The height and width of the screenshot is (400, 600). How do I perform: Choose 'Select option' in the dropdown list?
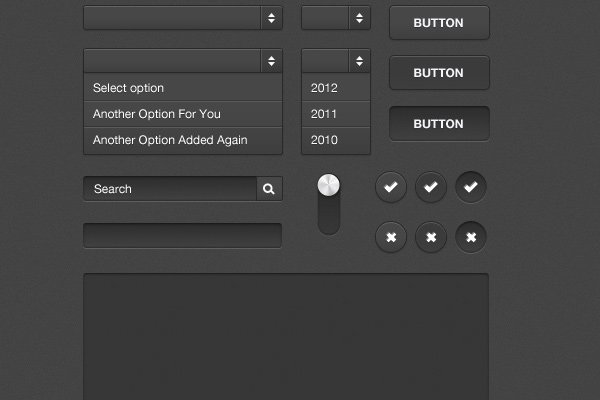pyautogui.click(x=183, y=88)
